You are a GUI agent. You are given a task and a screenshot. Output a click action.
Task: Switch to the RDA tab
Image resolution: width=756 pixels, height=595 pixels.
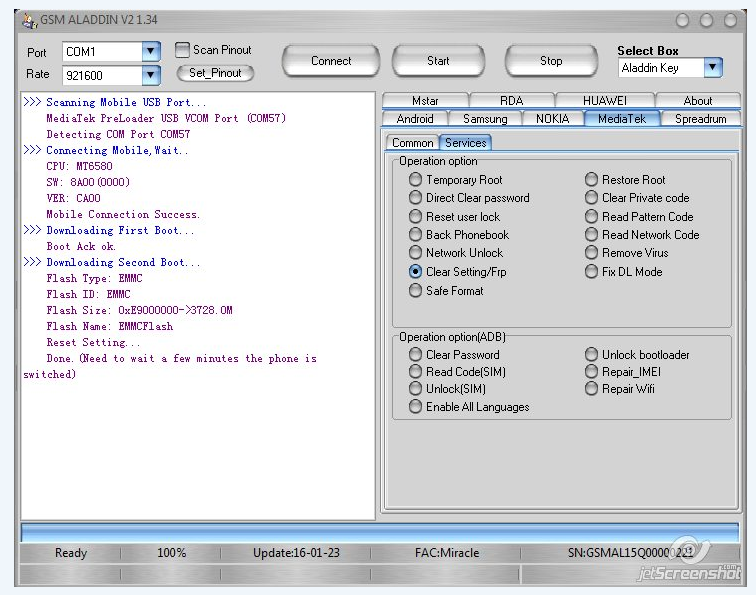[x=512, y=100]
